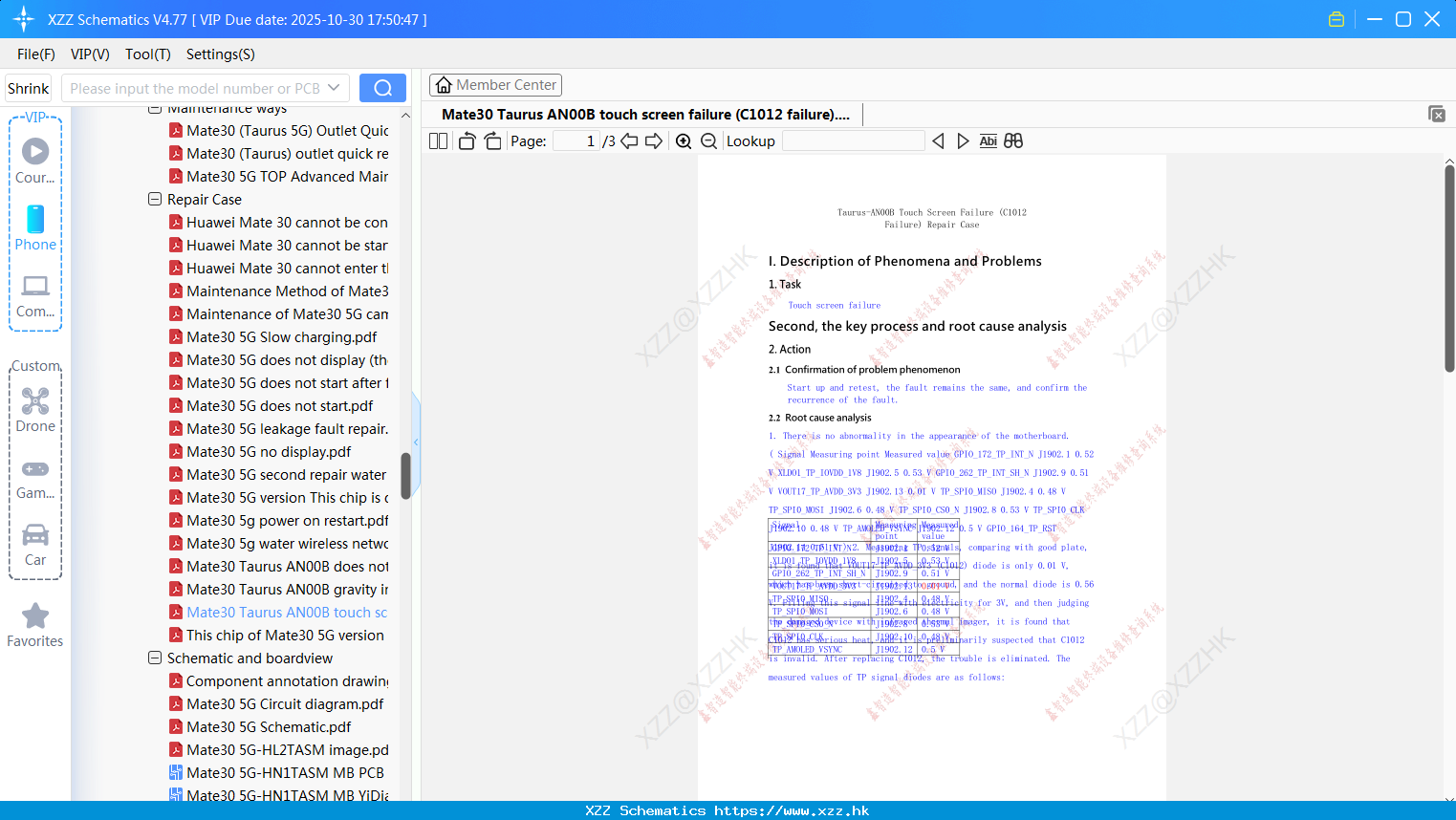The image size is (1456, 820).
Task: Open the Tool(T) menu
Action: pyautogui.click(x=148, y=54)
